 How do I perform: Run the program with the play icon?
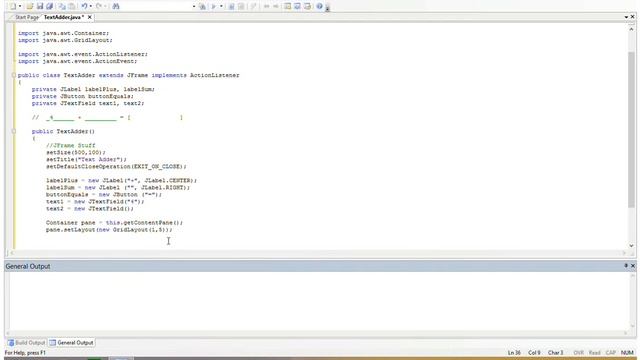click(213, 6)
